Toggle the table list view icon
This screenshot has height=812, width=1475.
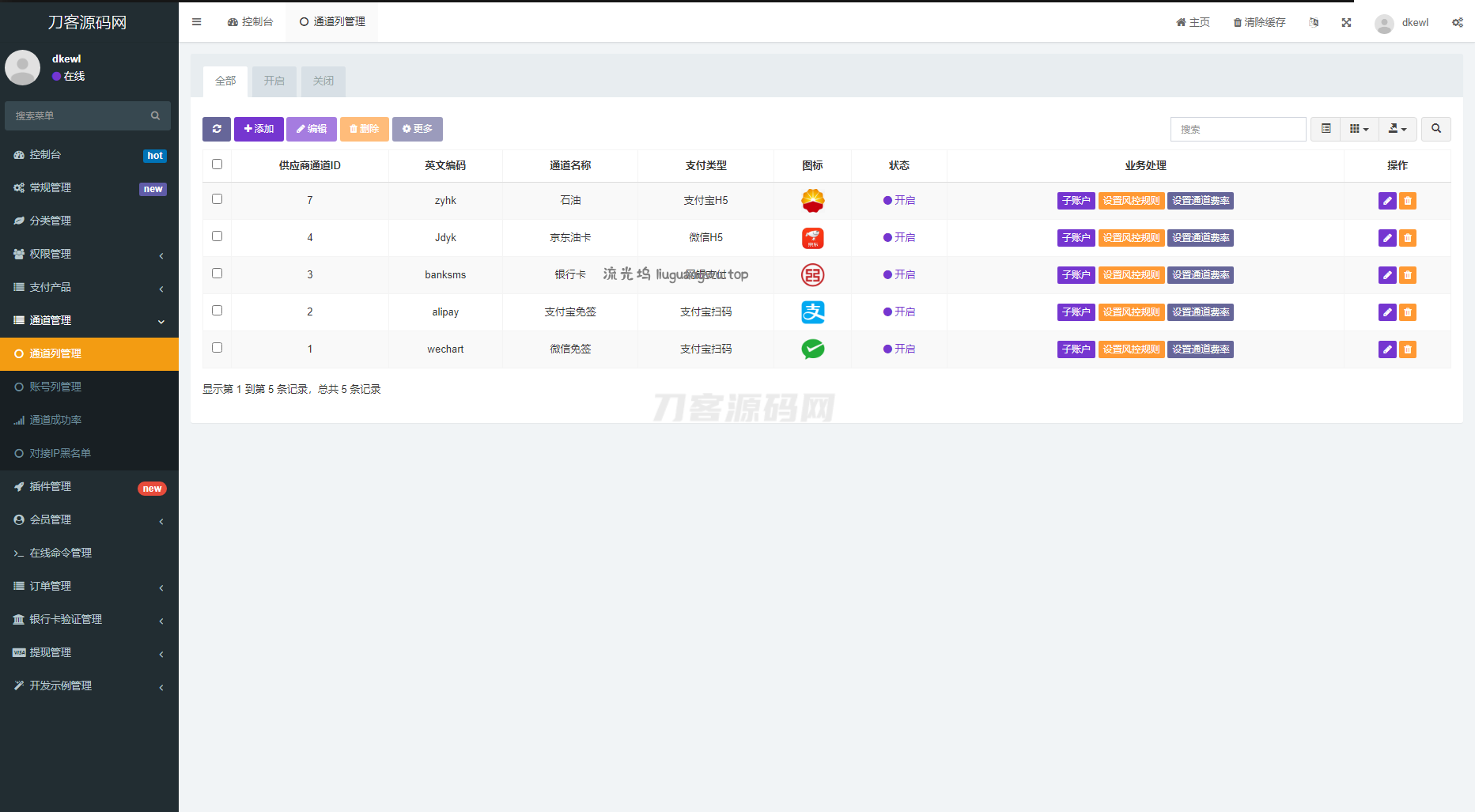pos(1326,129)
